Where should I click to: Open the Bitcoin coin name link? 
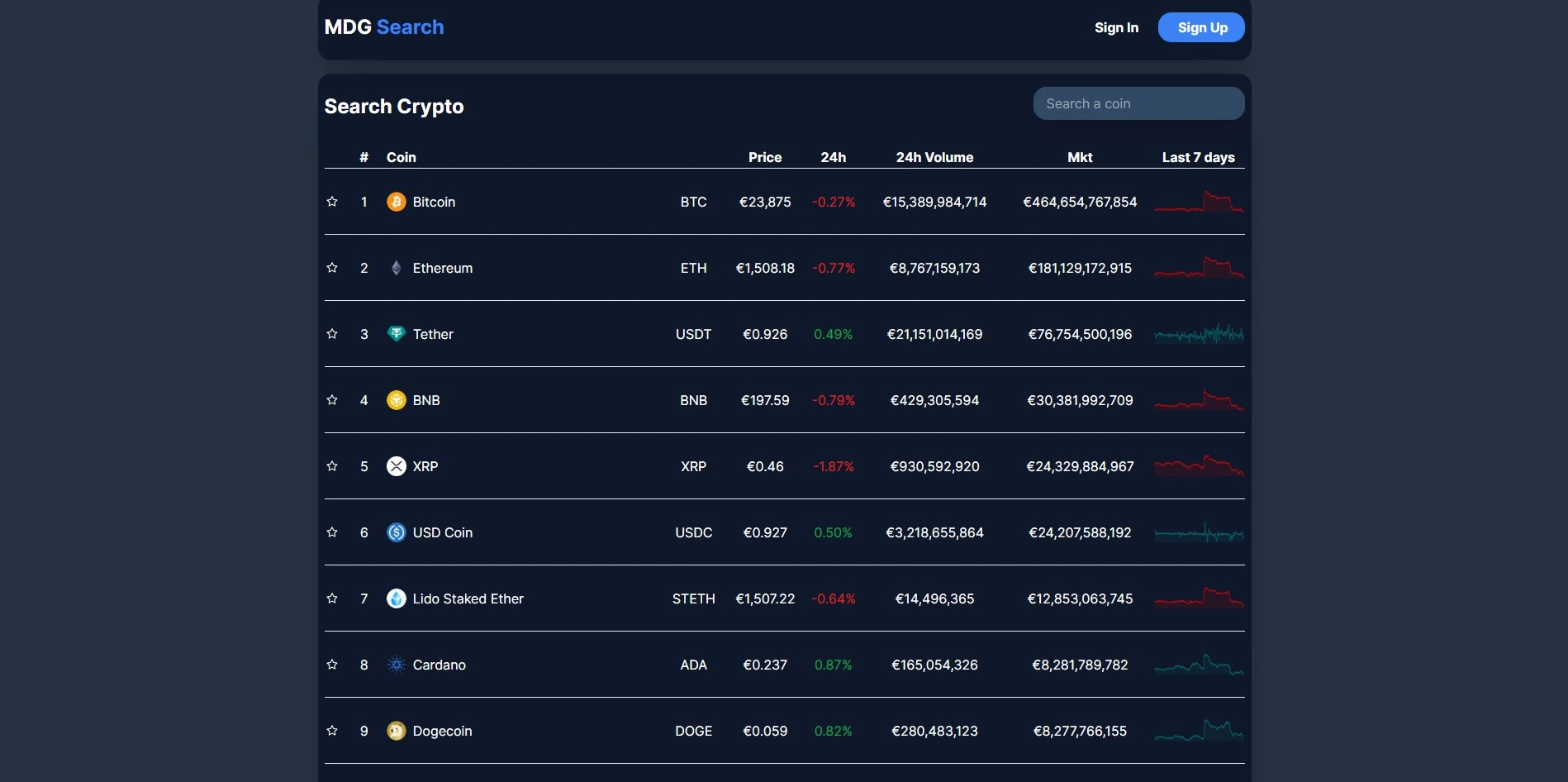434,202
